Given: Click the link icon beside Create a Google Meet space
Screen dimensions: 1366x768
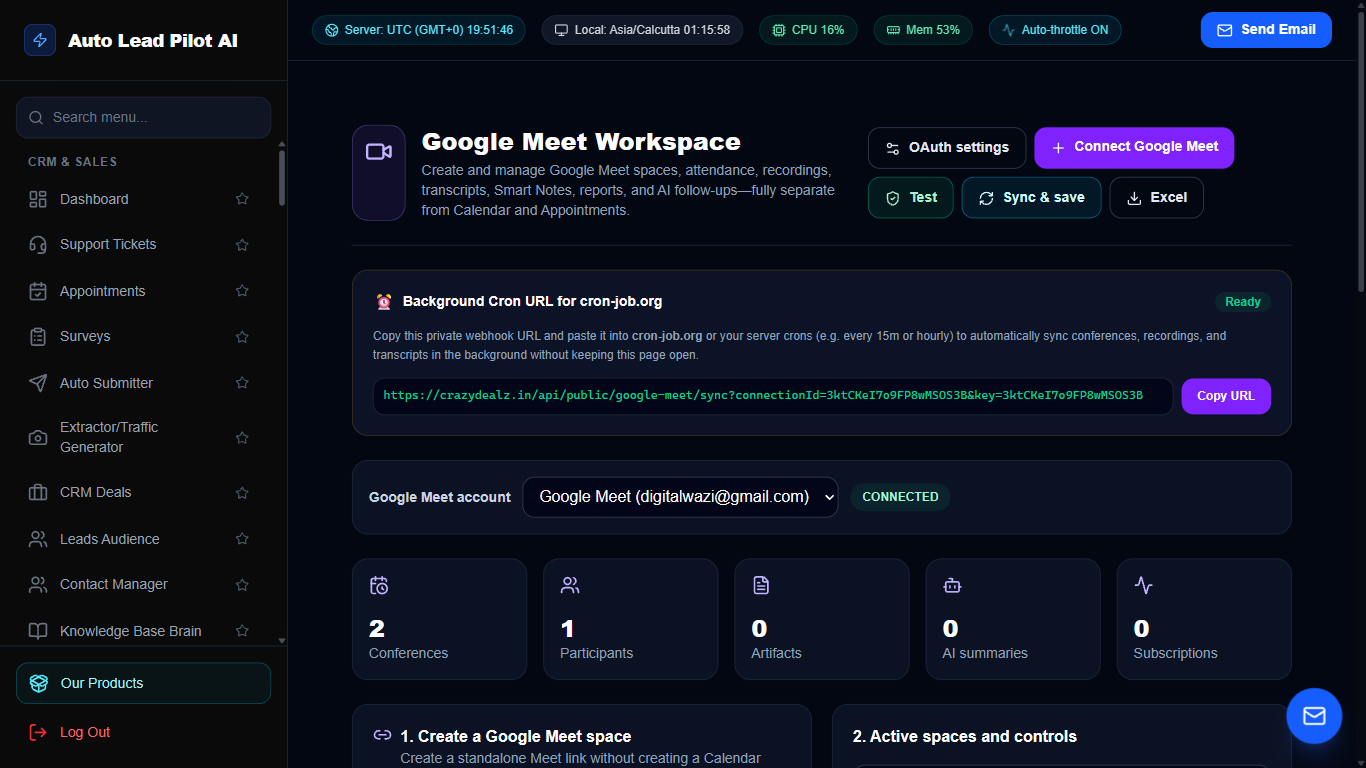Looking at the screenshot, I should pos(382,735).
